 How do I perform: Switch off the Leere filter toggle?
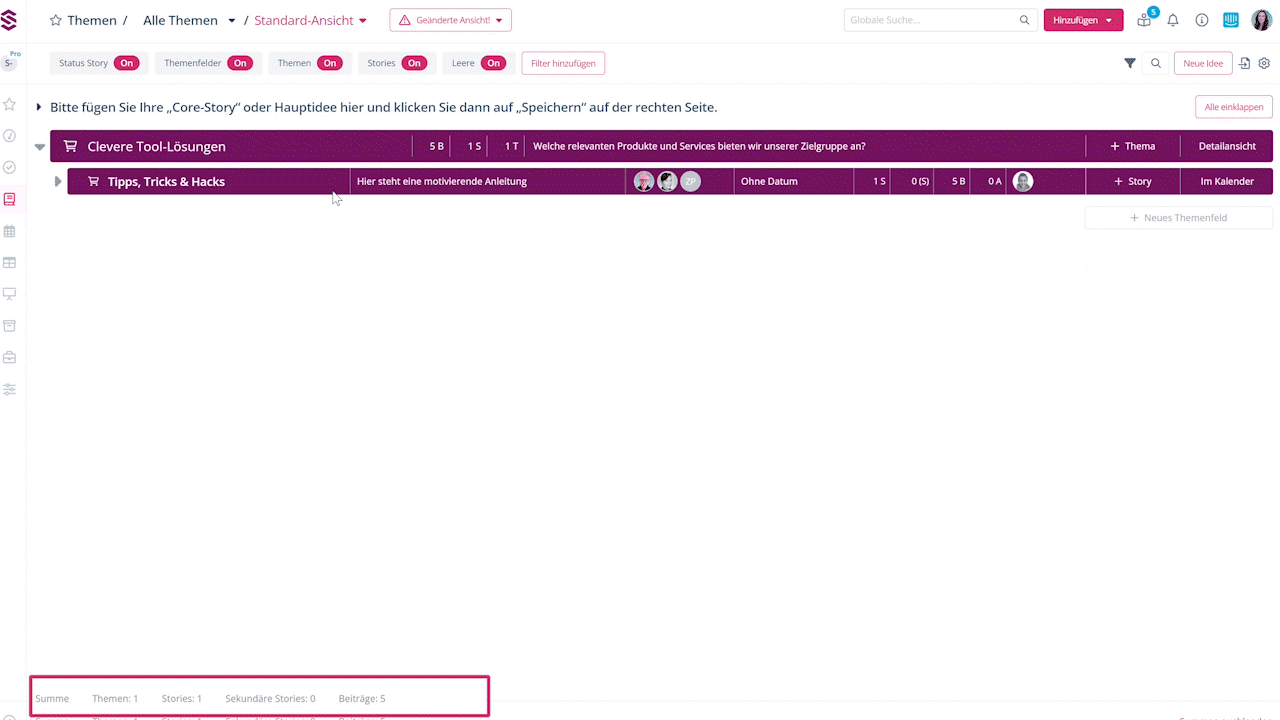(493, 63)
